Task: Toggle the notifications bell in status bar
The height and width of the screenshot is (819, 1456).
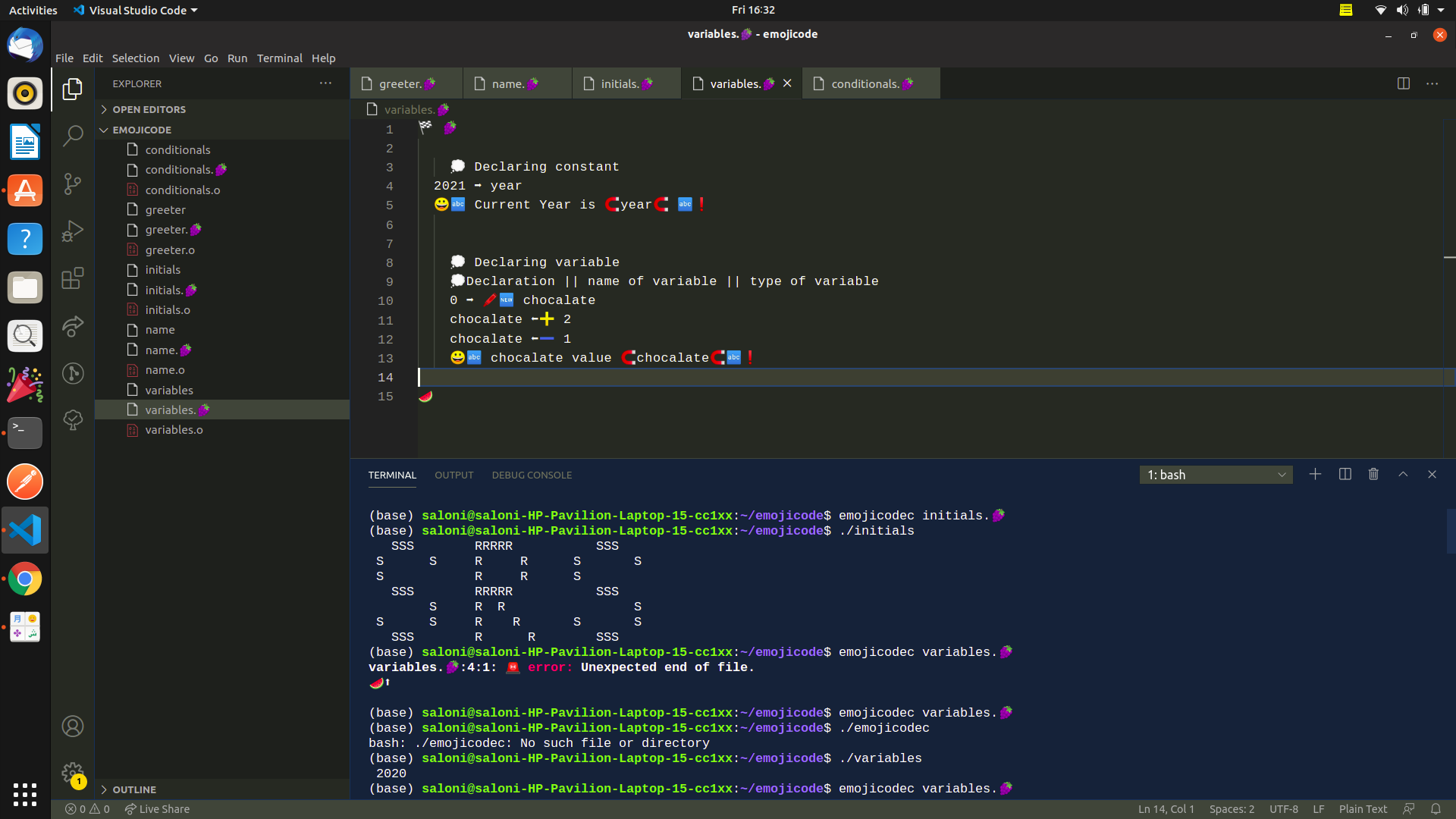Action: (x=1436, y=809)
